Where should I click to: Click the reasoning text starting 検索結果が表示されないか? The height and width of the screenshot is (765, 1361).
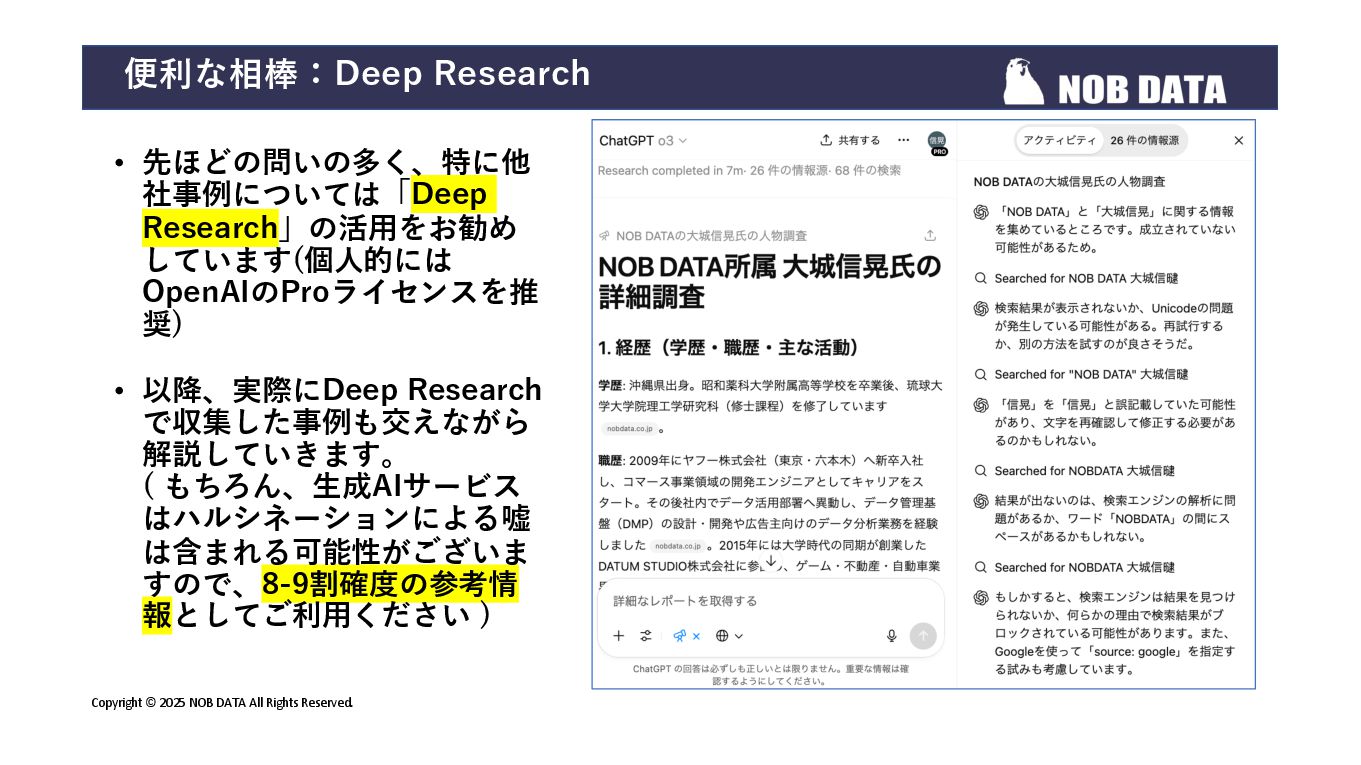pos(1113,326)
